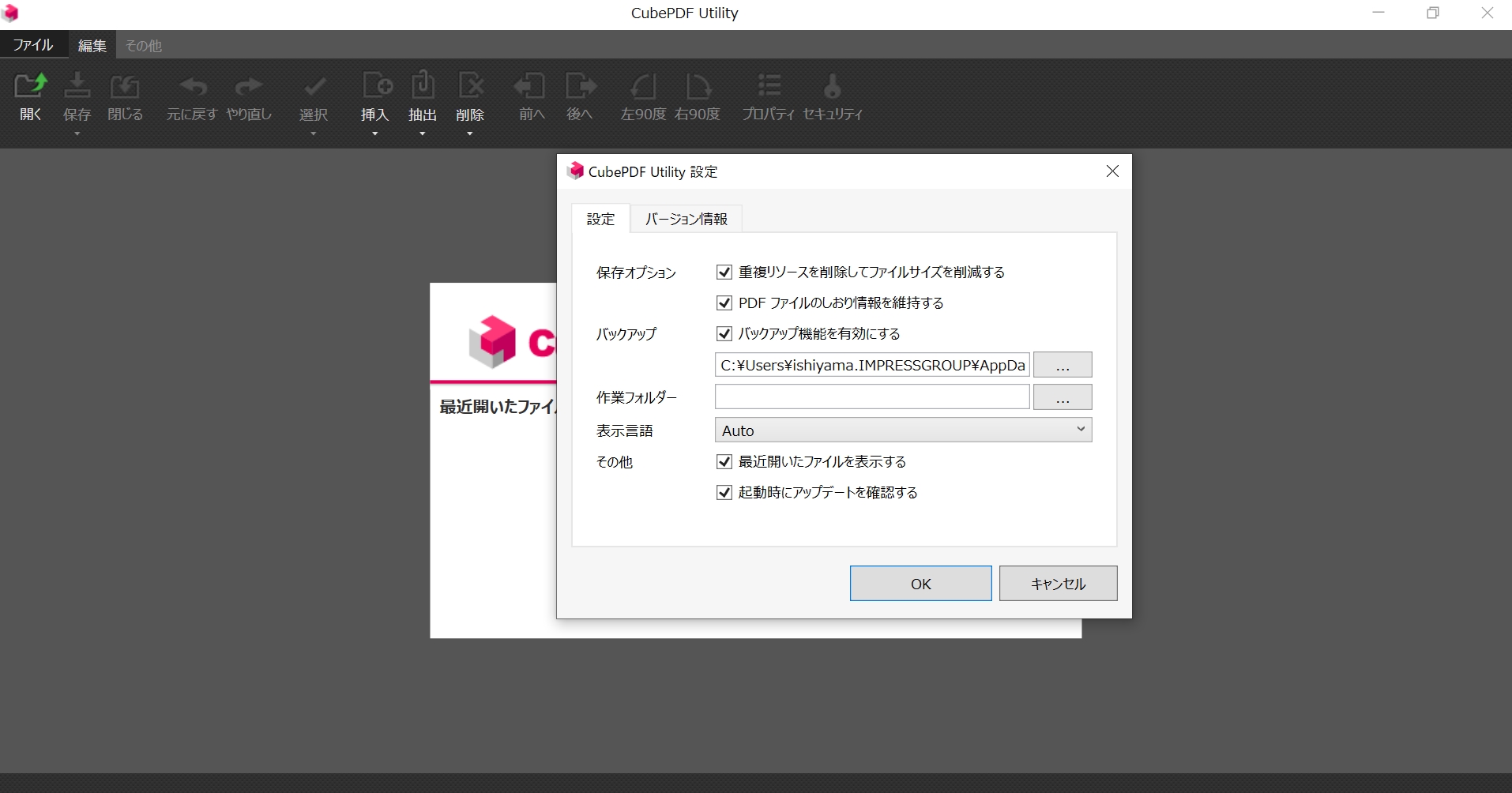
Task: Toggle enable backup (バックアップ機能) checkbox
Action: pyautogui.click(x=724, y=333)
